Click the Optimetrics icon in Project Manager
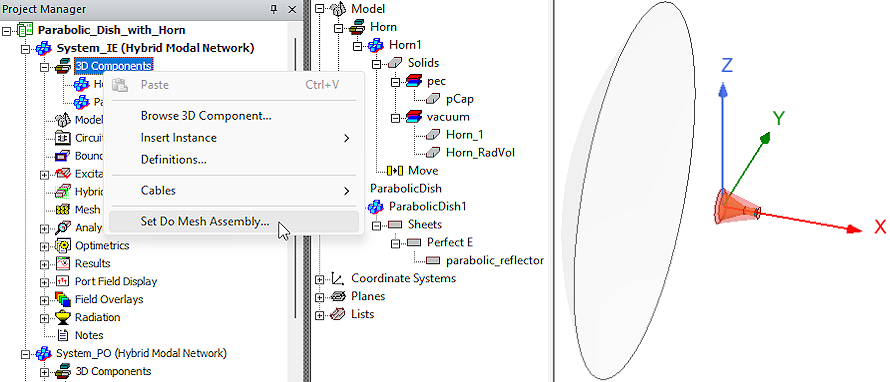This screenshot has width=890, height=382. pos(63,246)
